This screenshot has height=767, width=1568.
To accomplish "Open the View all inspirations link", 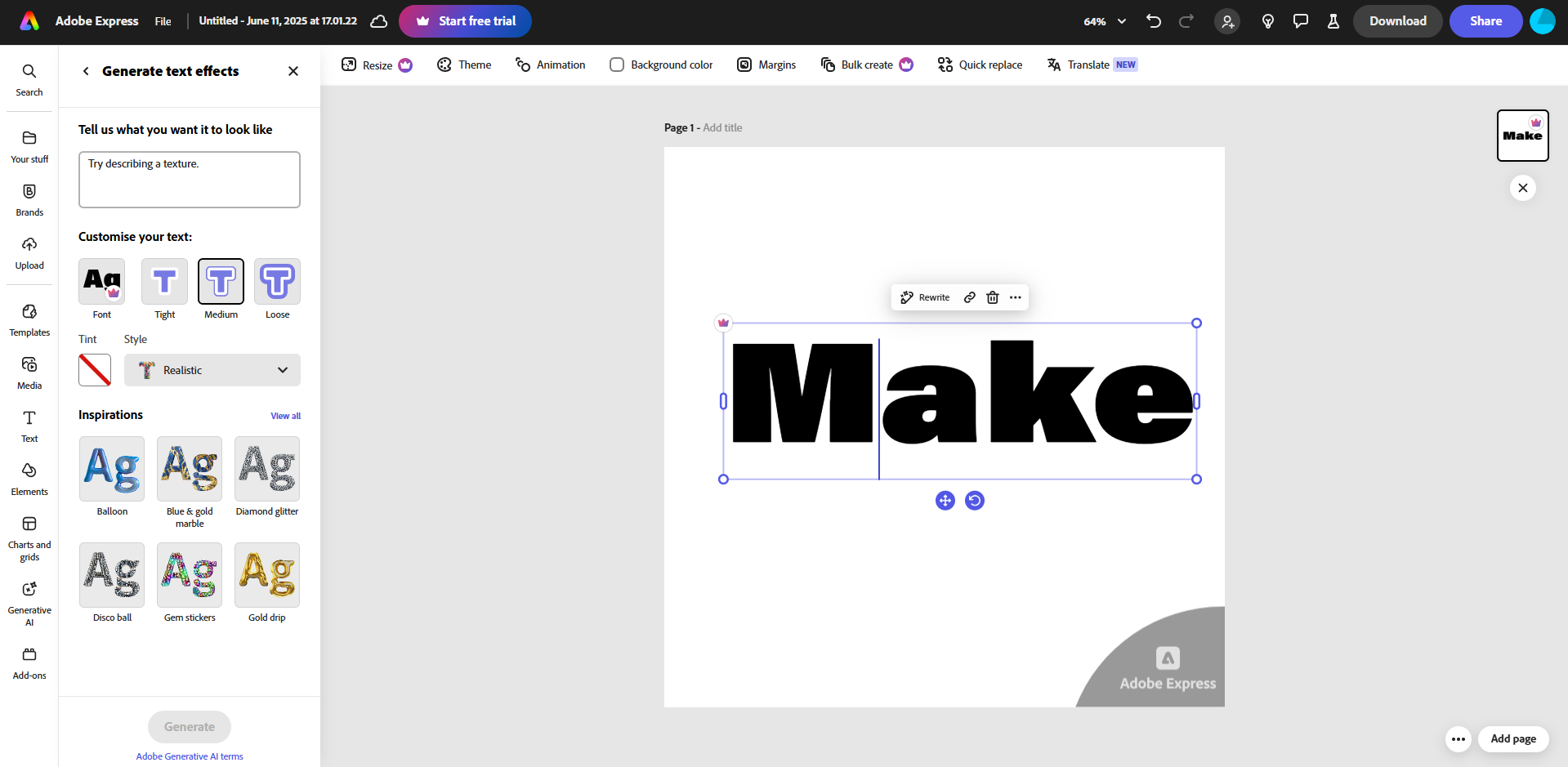I will point(284,416).
